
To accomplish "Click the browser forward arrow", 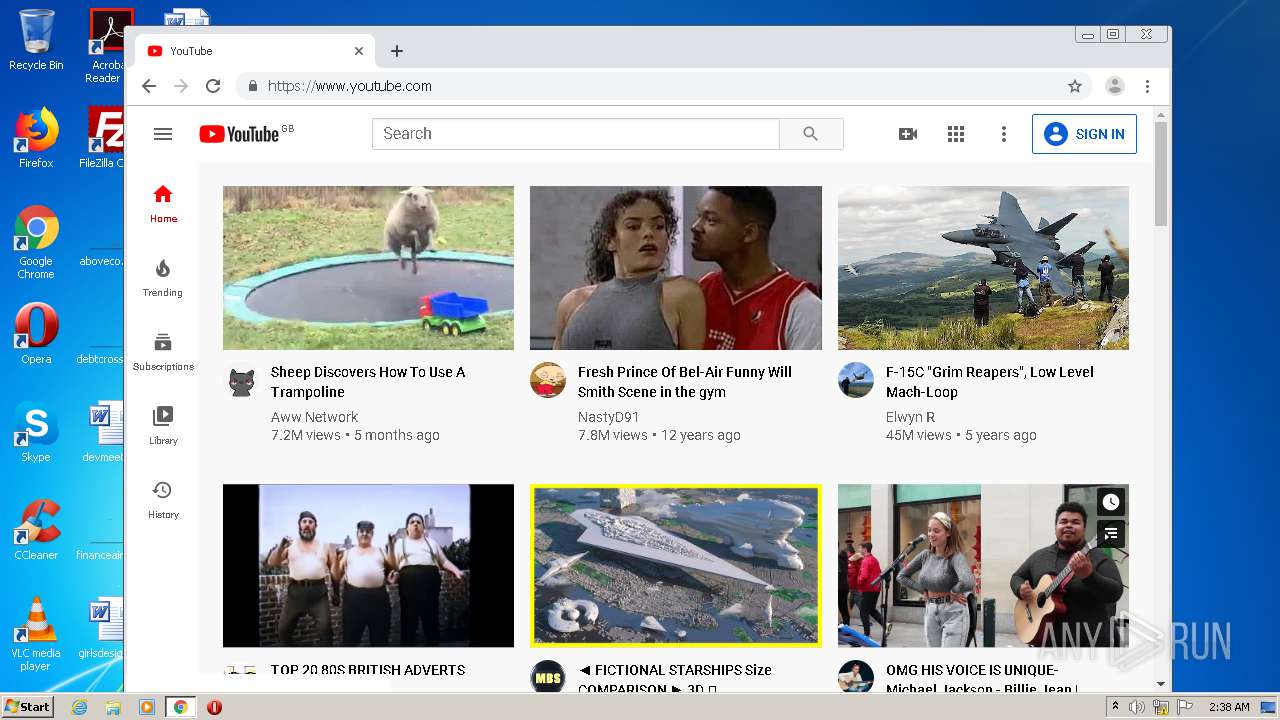I will point(181,86).
